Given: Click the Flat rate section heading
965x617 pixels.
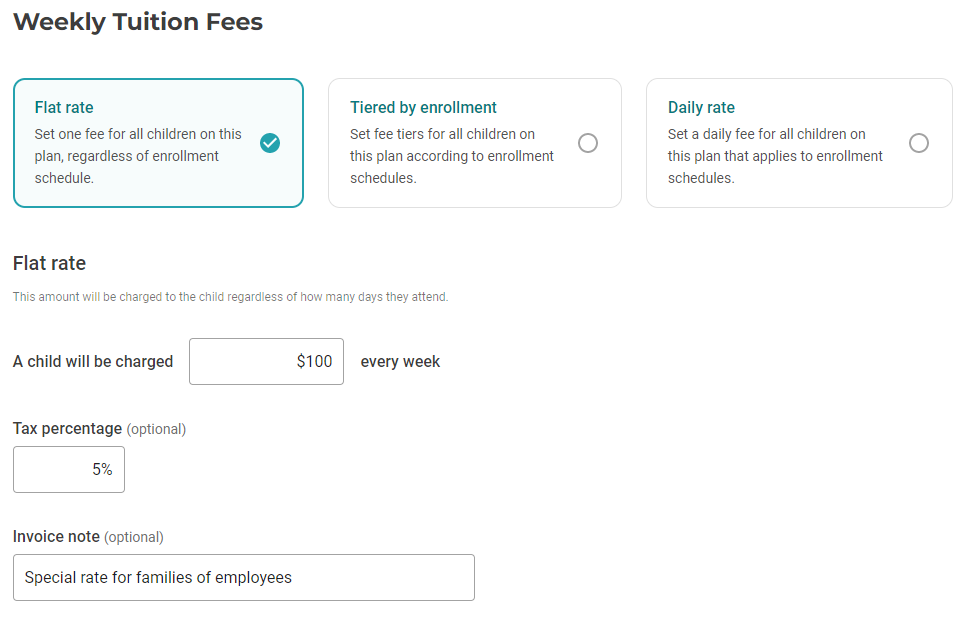Looking at the screenshot, I should click(x=49, y=264).
